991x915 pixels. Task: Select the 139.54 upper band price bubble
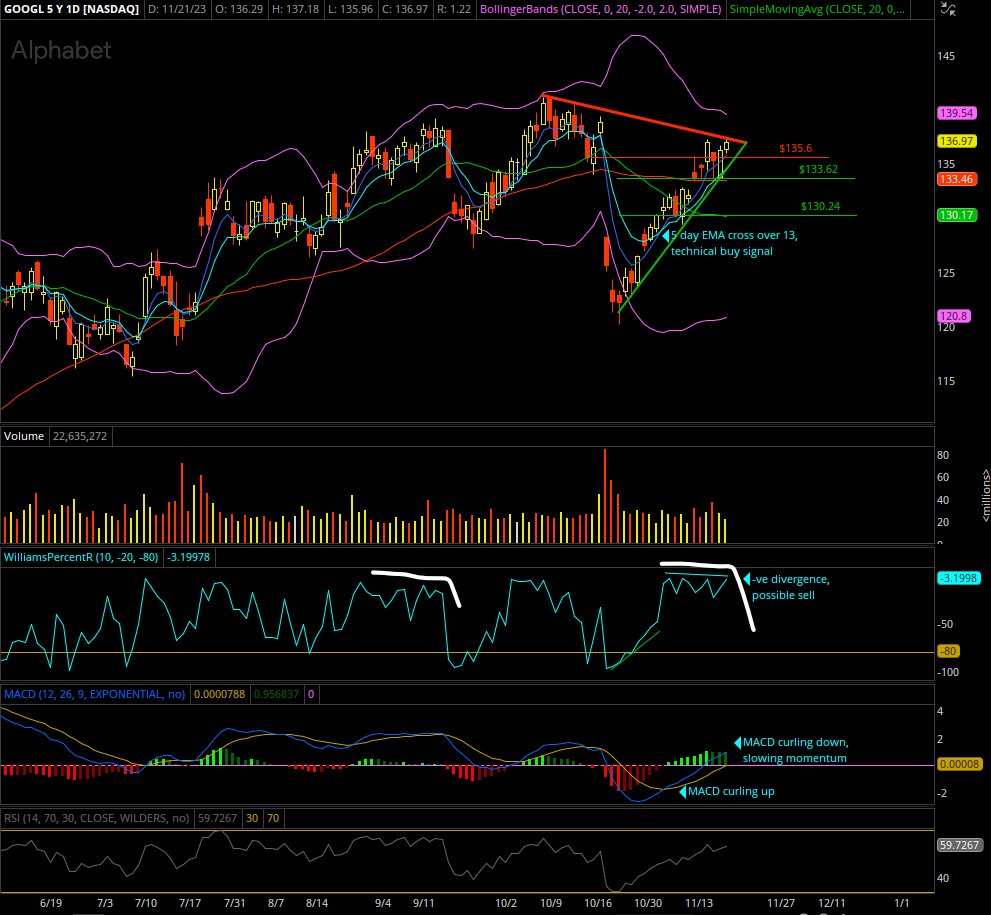pyautogui.click(x=956, y=113)
